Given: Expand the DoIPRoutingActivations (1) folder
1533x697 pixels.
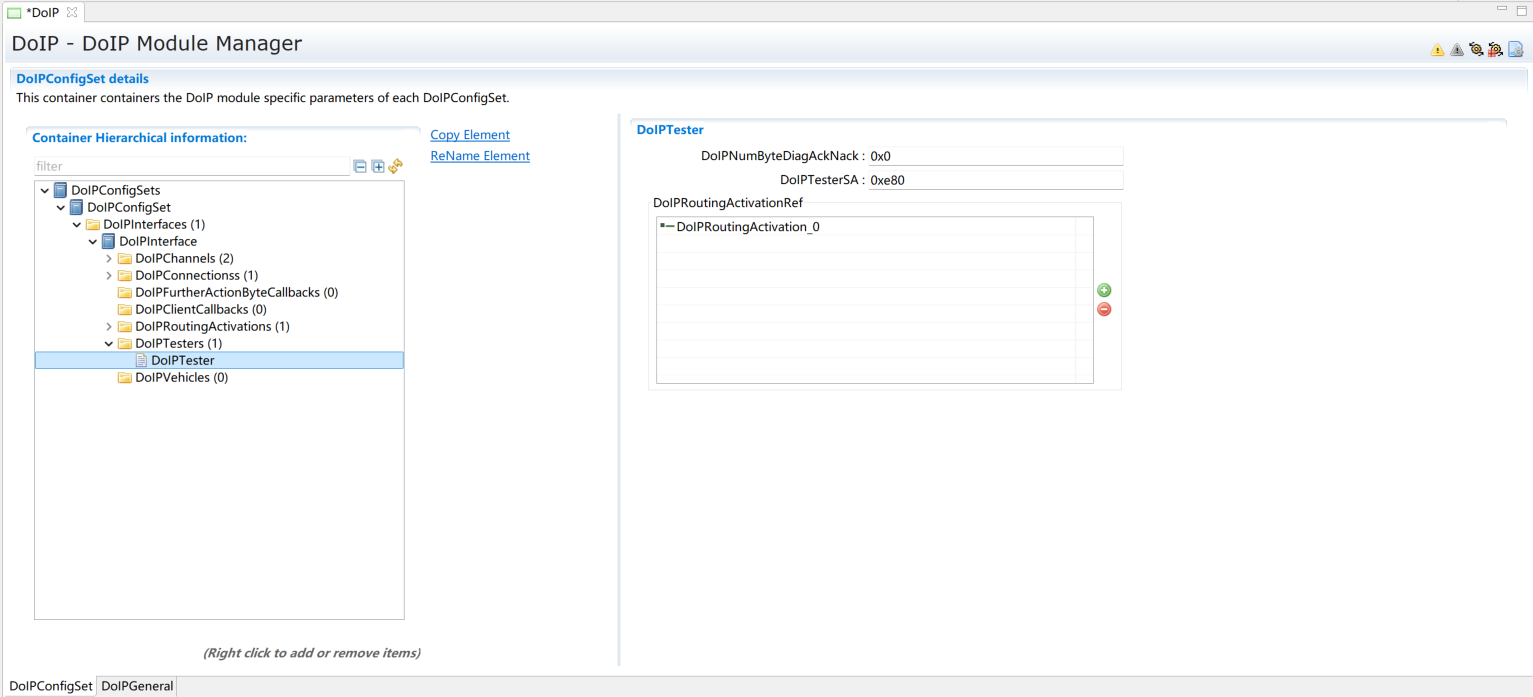Looking at the screenshot, I should [x=109, y=327].
